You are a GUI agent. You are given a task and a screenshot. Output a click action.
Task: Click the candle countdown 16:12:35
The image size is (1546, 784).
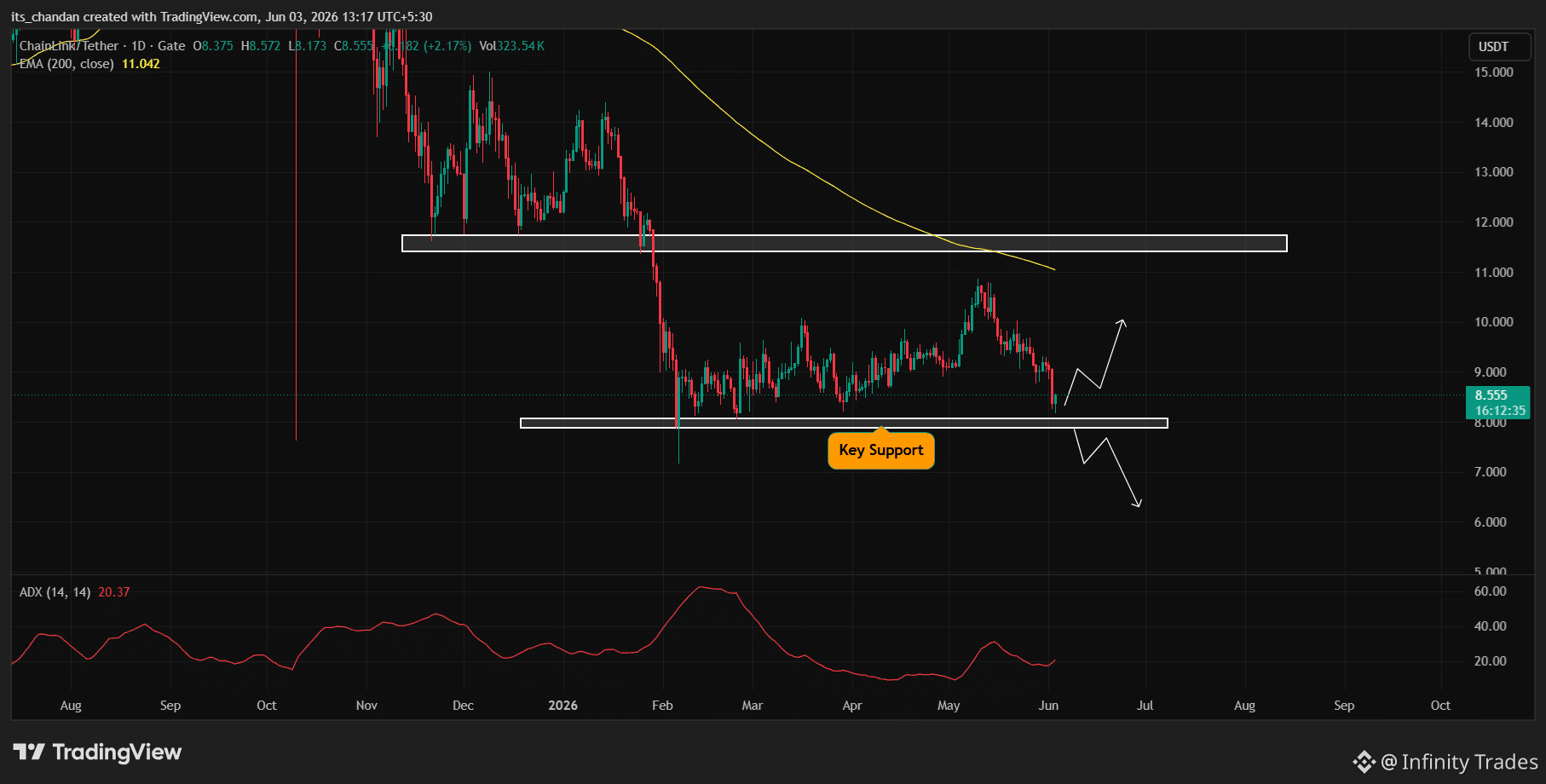(1500, 411)
